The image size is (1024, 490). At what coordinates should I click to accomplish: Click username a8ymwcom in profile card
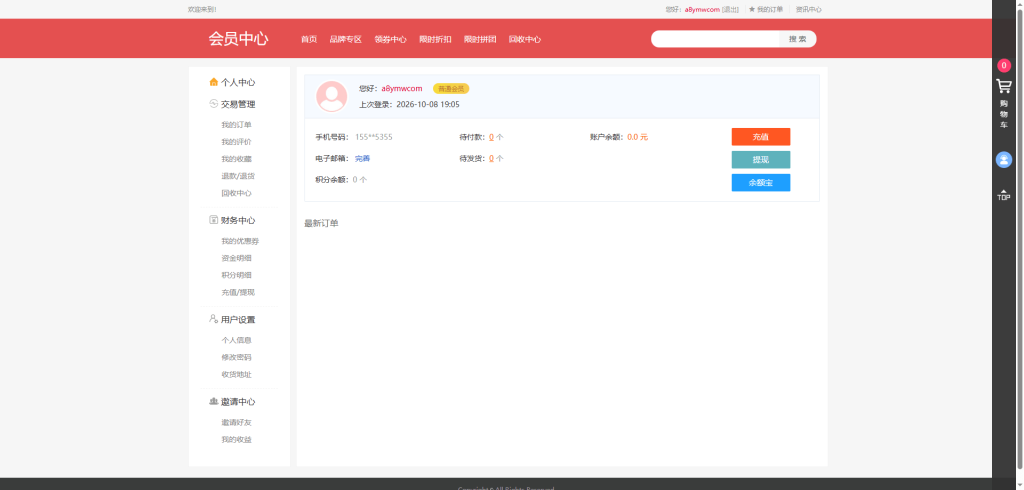pyautogui.click(x=402, y=88)
